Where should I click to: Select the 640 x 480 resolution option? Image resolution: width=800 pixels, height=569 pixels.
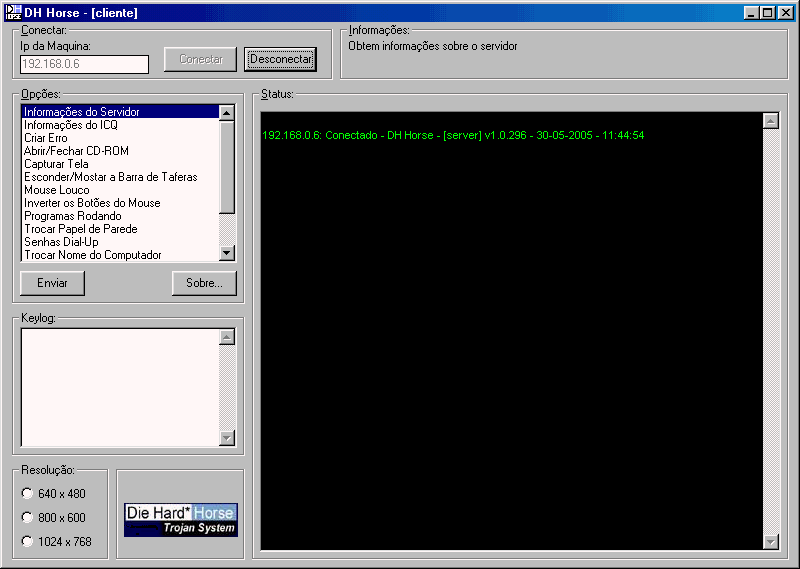(27, 493)
